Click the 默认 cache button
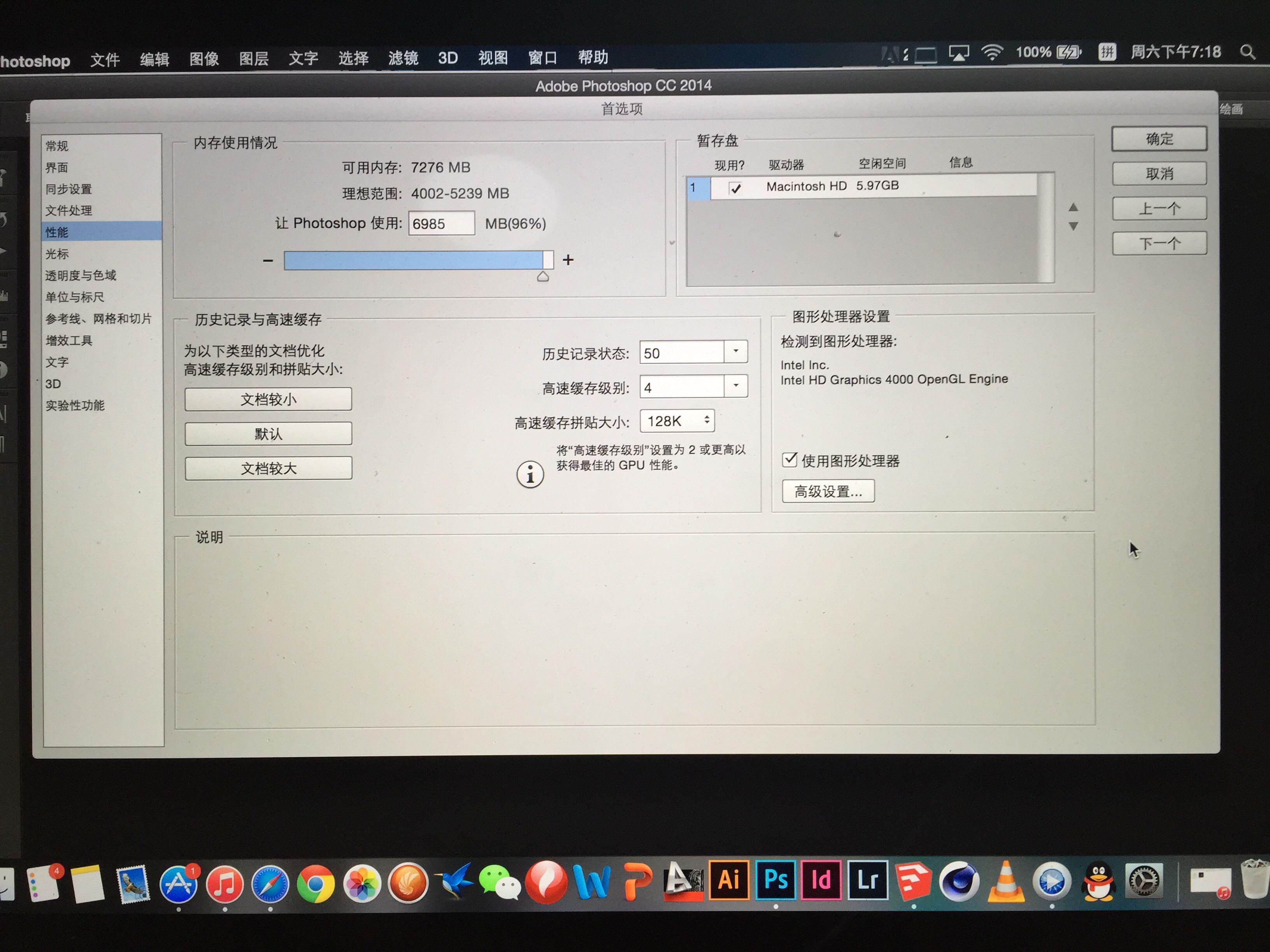 click(268, 433)
